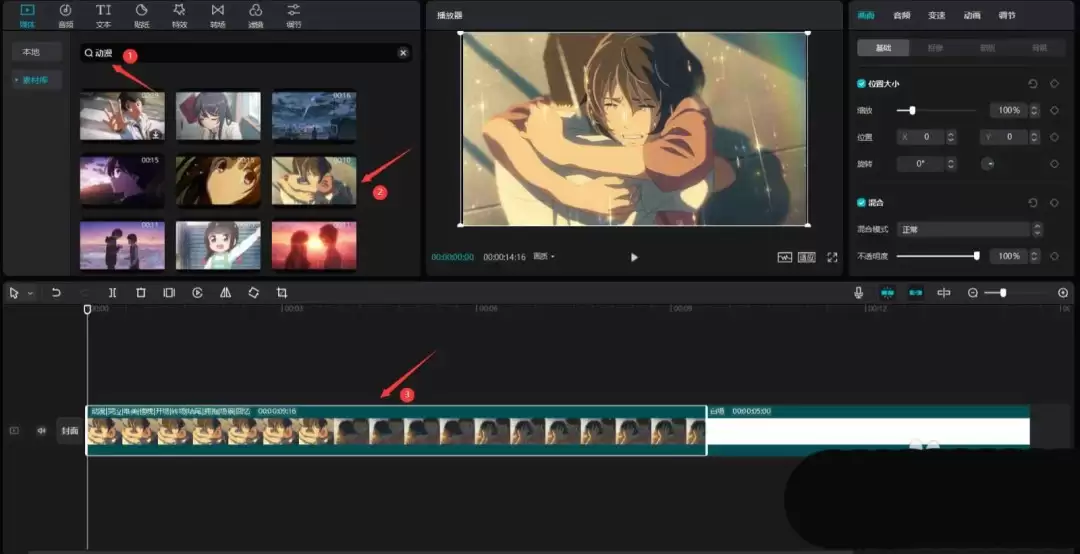The height and width of the screenshot is (554, 1080).
Task: Switch to the 变速 speed tab
Action: coord(937,15)
